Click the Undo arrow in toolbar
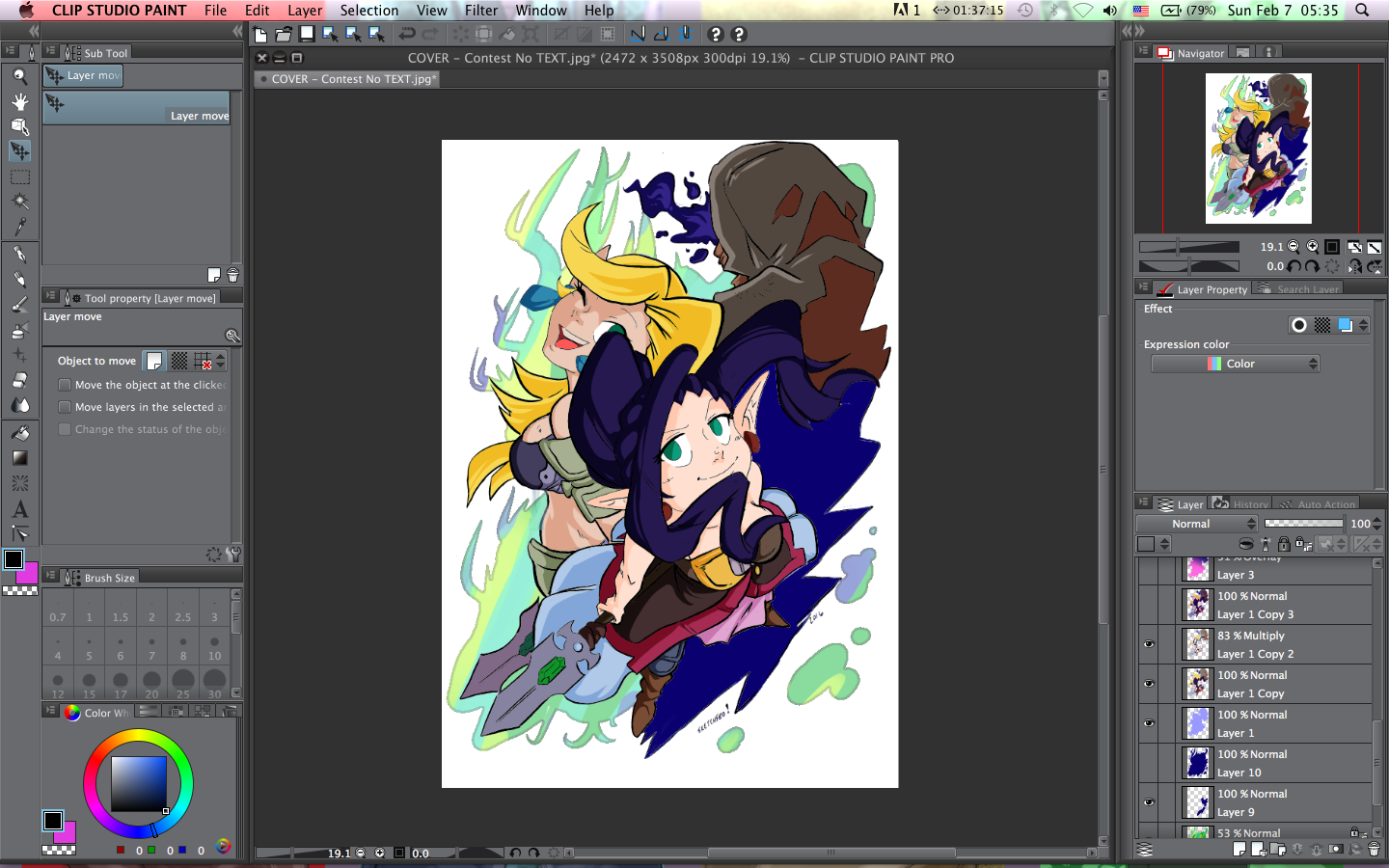The height and width of the screenshot is (868, 1389). click(407, 34)
